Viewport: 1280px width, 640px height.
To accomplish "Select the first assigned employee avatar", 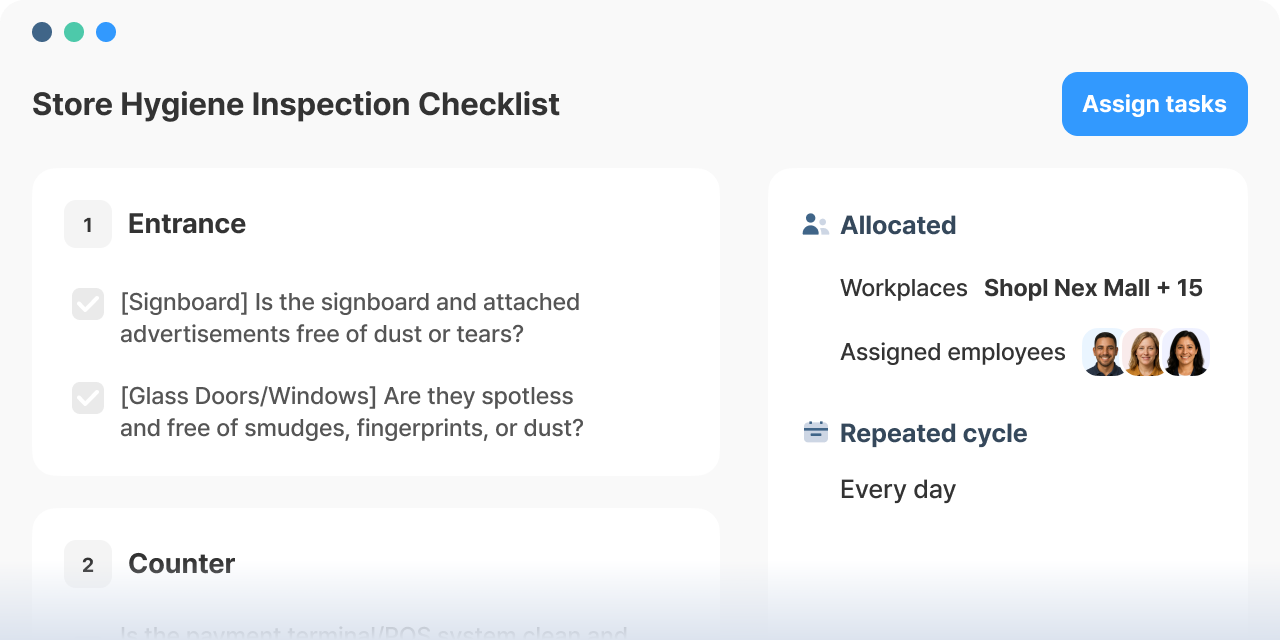I will (1105, 352).
